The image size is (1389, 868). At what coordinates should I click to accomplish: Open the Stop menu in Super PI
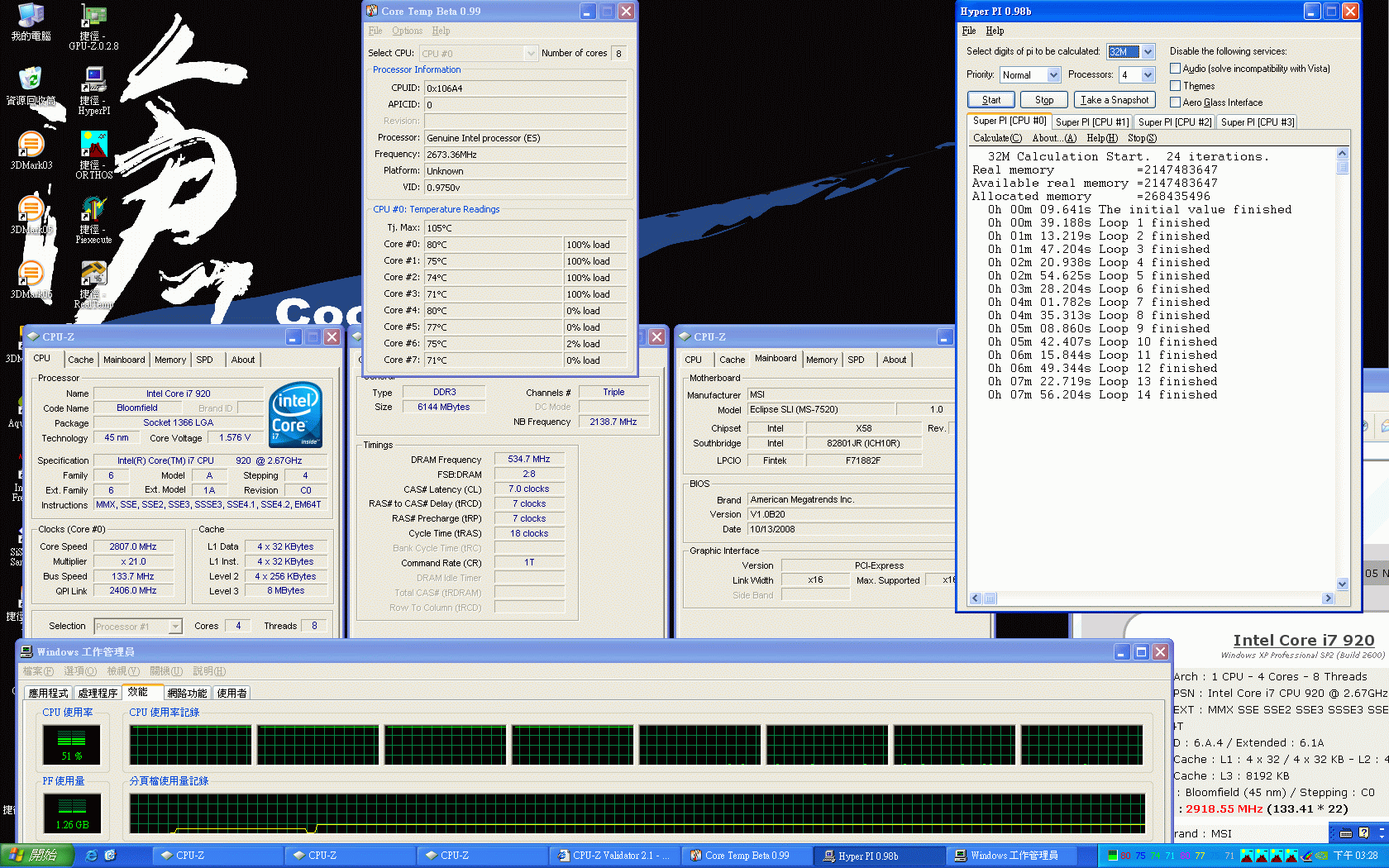tap(1142, 138)
